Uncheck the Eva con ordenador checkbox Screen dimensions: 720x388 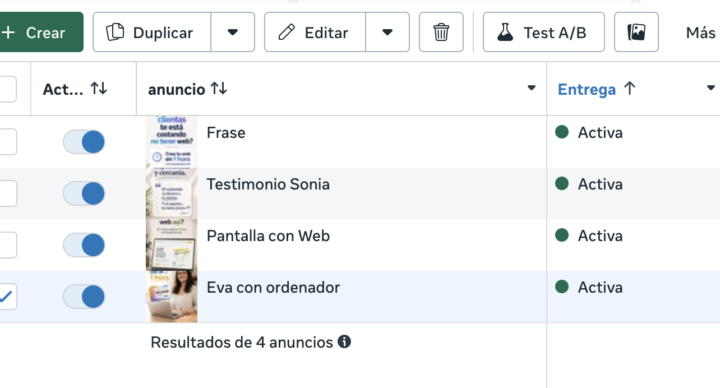tap(7, 297)
